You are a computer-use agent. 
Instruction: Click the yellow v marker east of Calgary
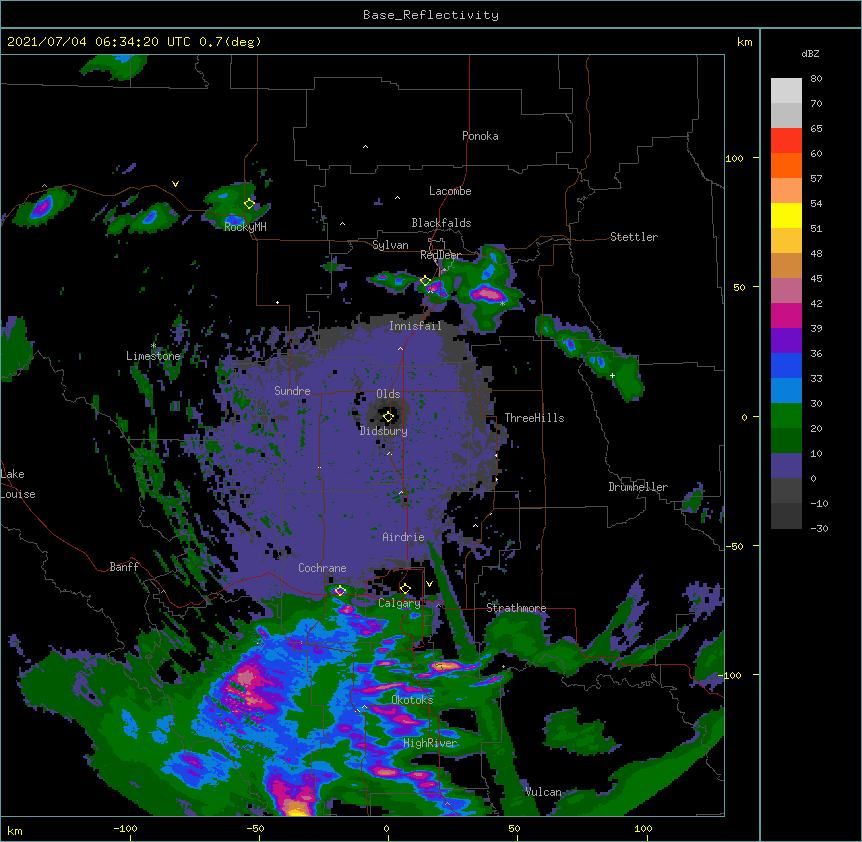429,584
